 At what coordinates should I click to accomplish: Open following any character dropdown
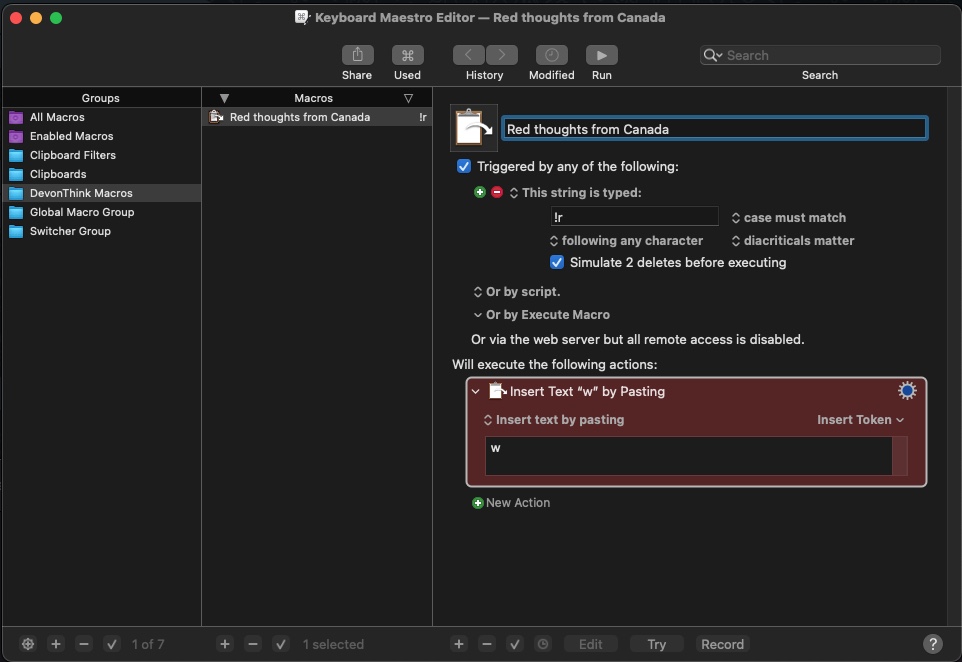[x=626, y=241]
